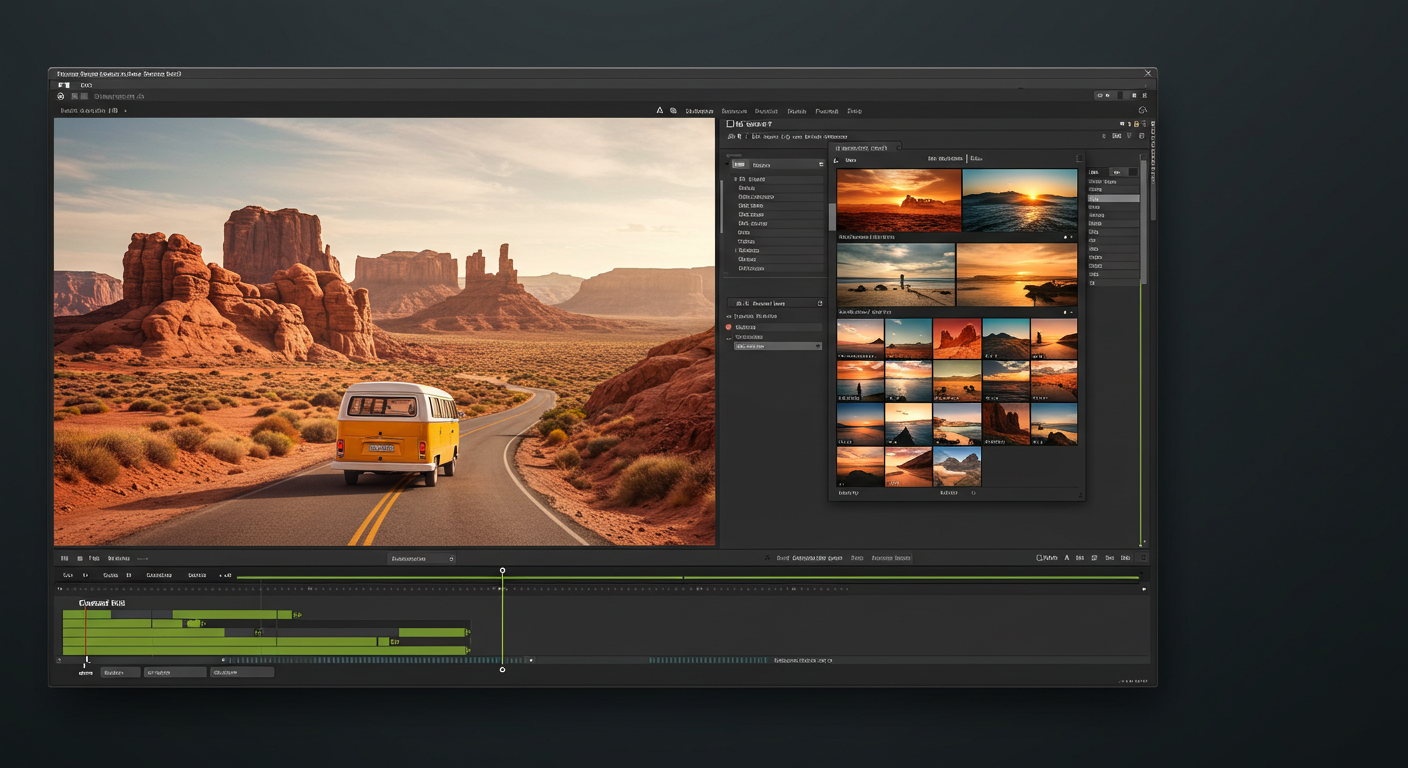Screen dimensions: 1408x768
Task: Click the letter A icon in the timeline toolbar
Action: point(1067,558)
